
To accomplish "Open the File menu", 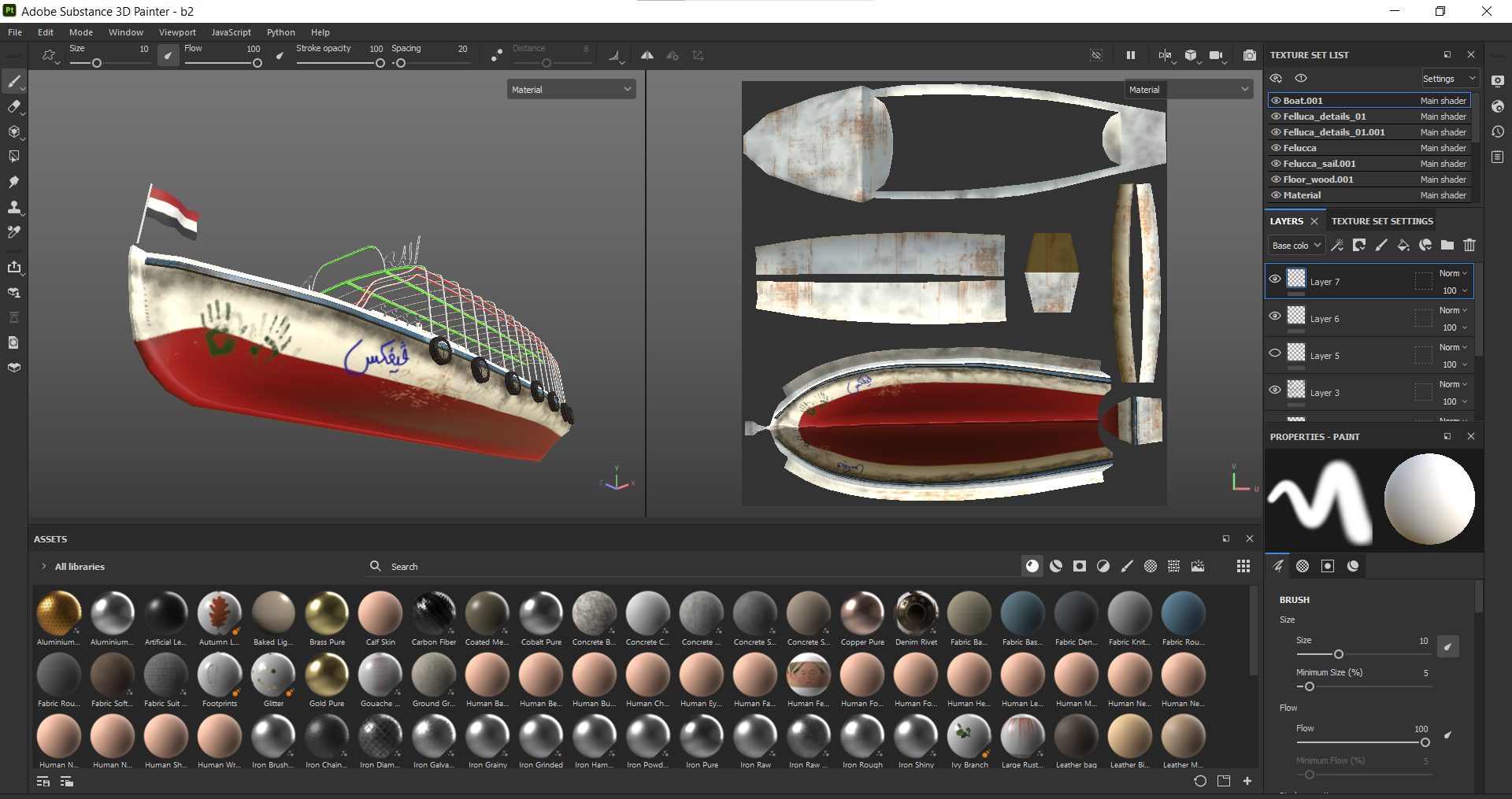I will point(15,32).
